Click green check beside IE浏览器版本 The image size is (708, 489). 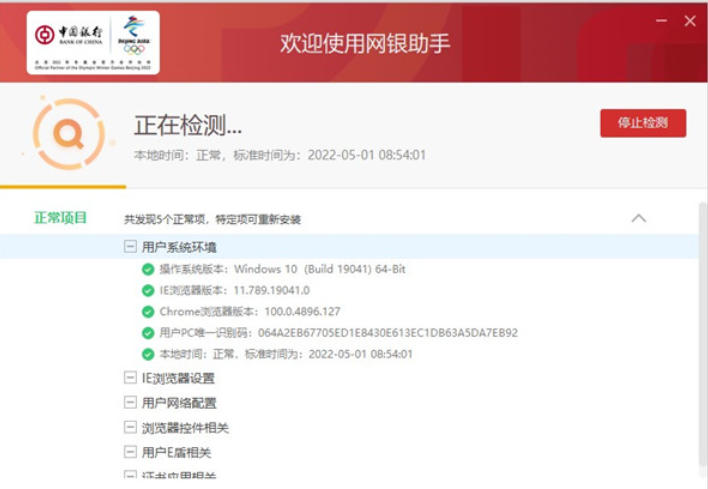[x=148, y=290]
